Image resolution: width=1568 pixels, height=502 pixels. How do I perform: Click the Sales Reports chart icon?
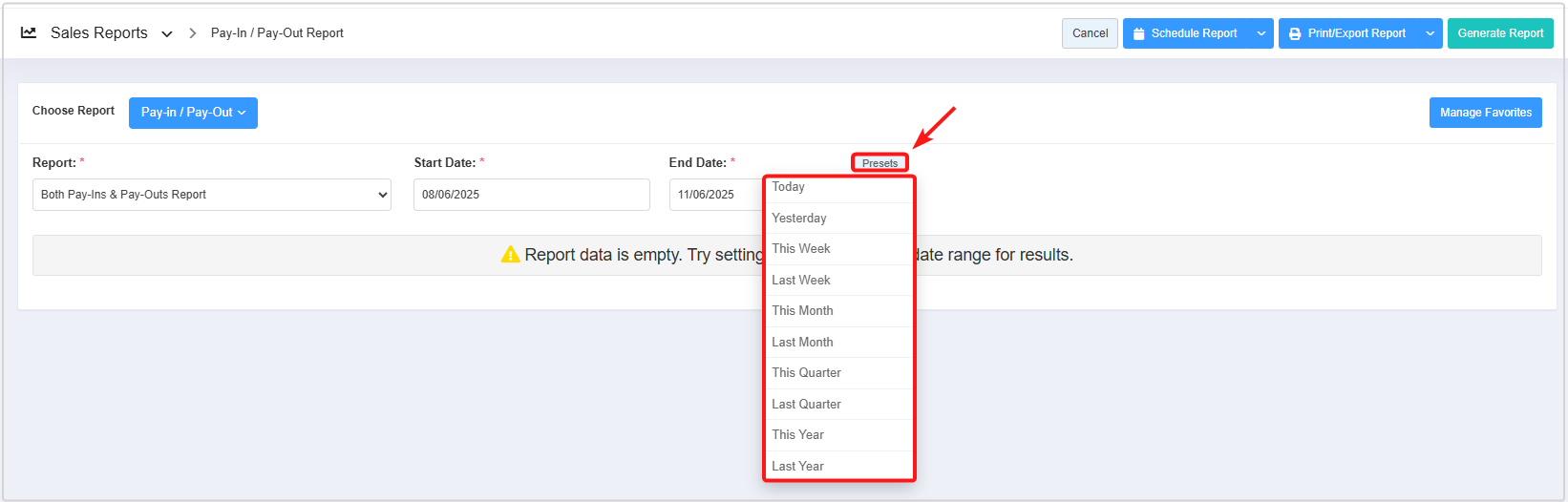[29, 32]
